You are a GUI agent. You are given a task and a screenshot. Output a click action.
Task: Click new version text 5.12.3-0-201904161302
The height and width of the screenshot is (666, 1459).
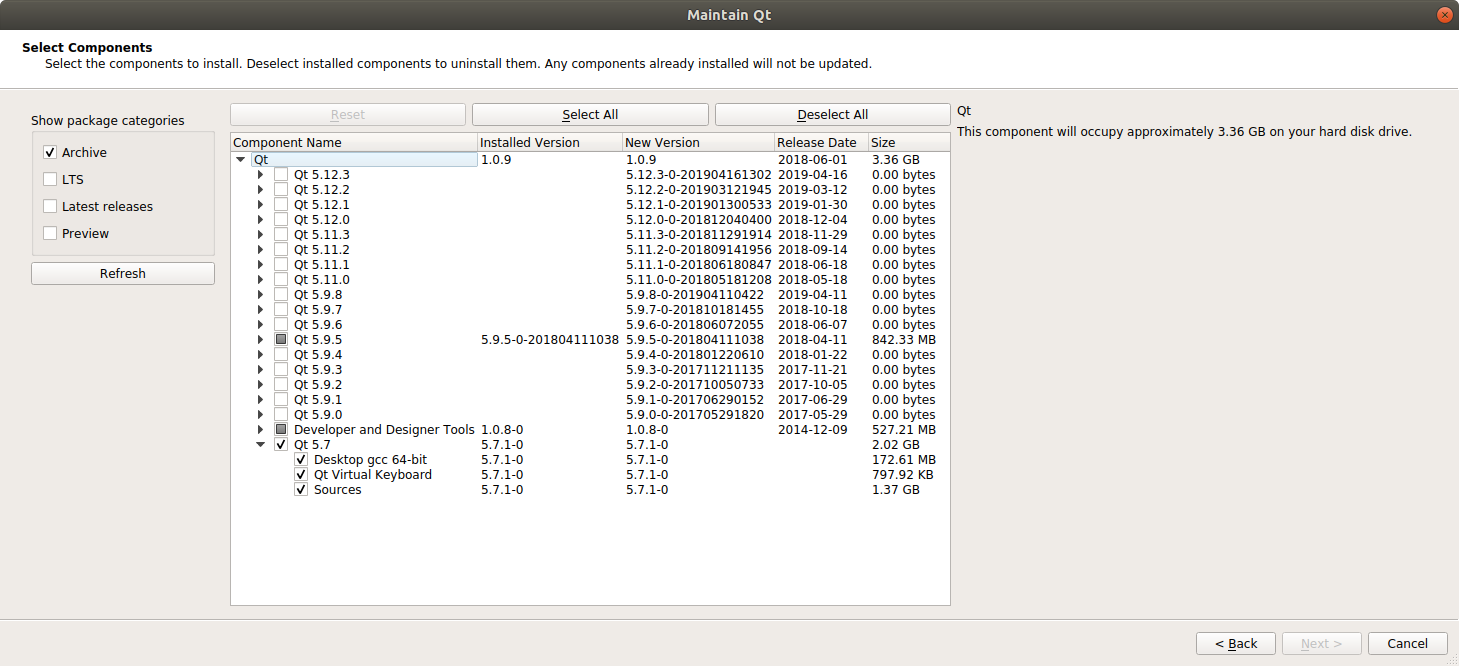pos(699,175)
